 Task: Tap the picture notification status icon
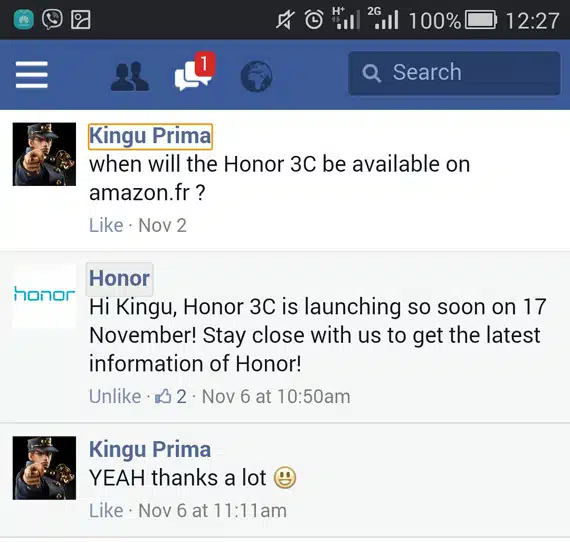(80, 20)
